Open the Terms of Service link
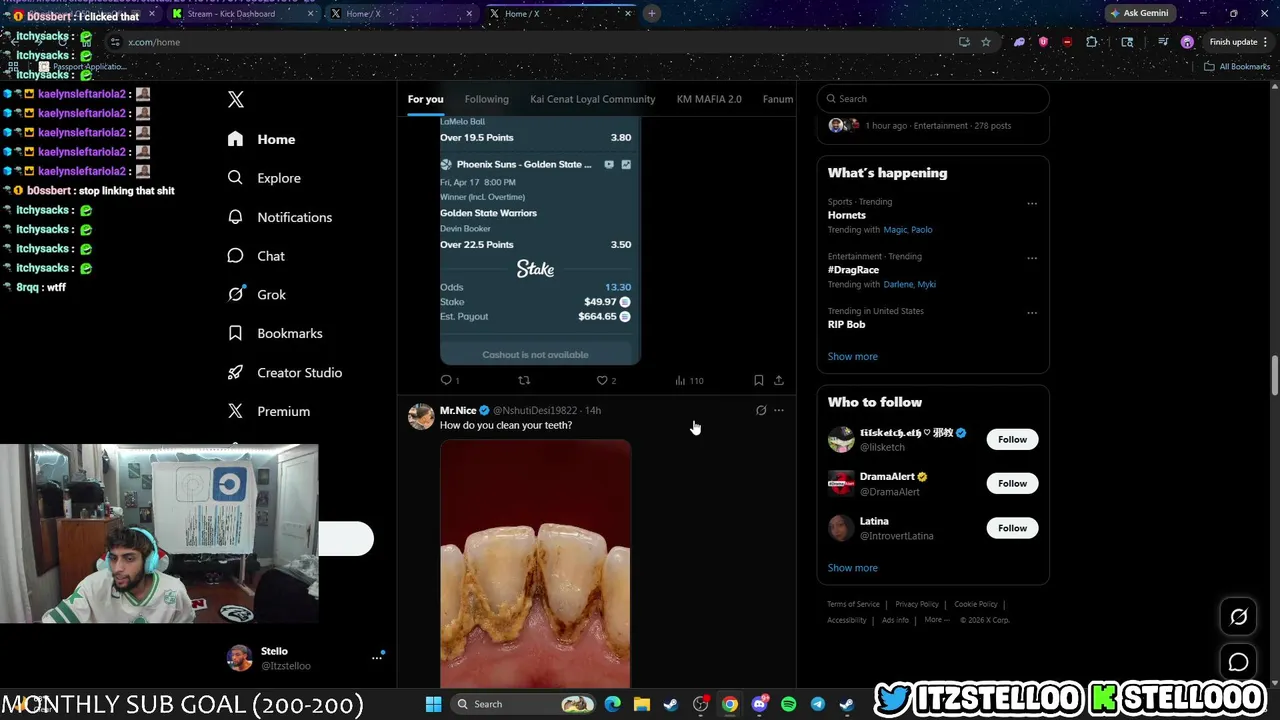The height and width of the screenshot is (720, 1280). [x=853, y=604]
